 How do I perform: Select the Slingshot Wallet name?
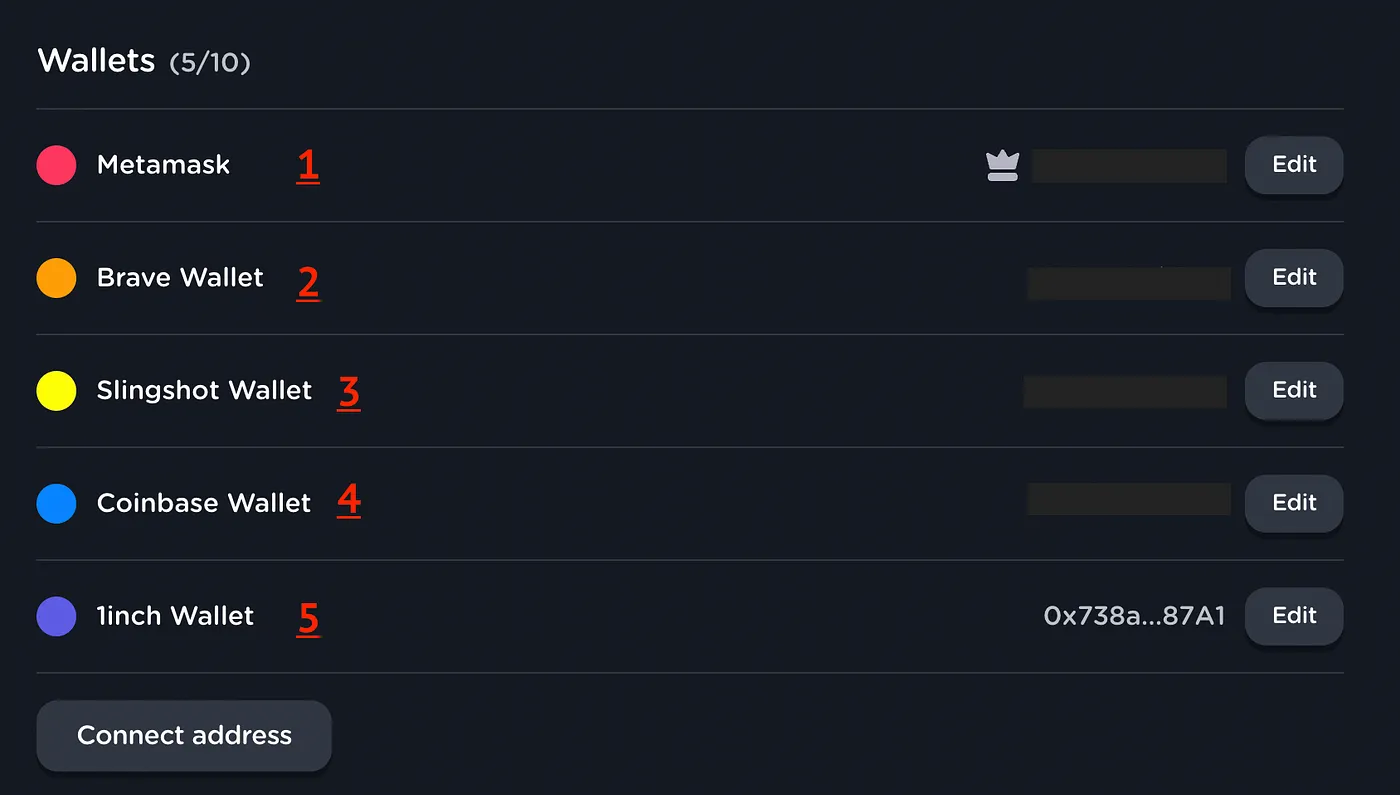point(204,391)
